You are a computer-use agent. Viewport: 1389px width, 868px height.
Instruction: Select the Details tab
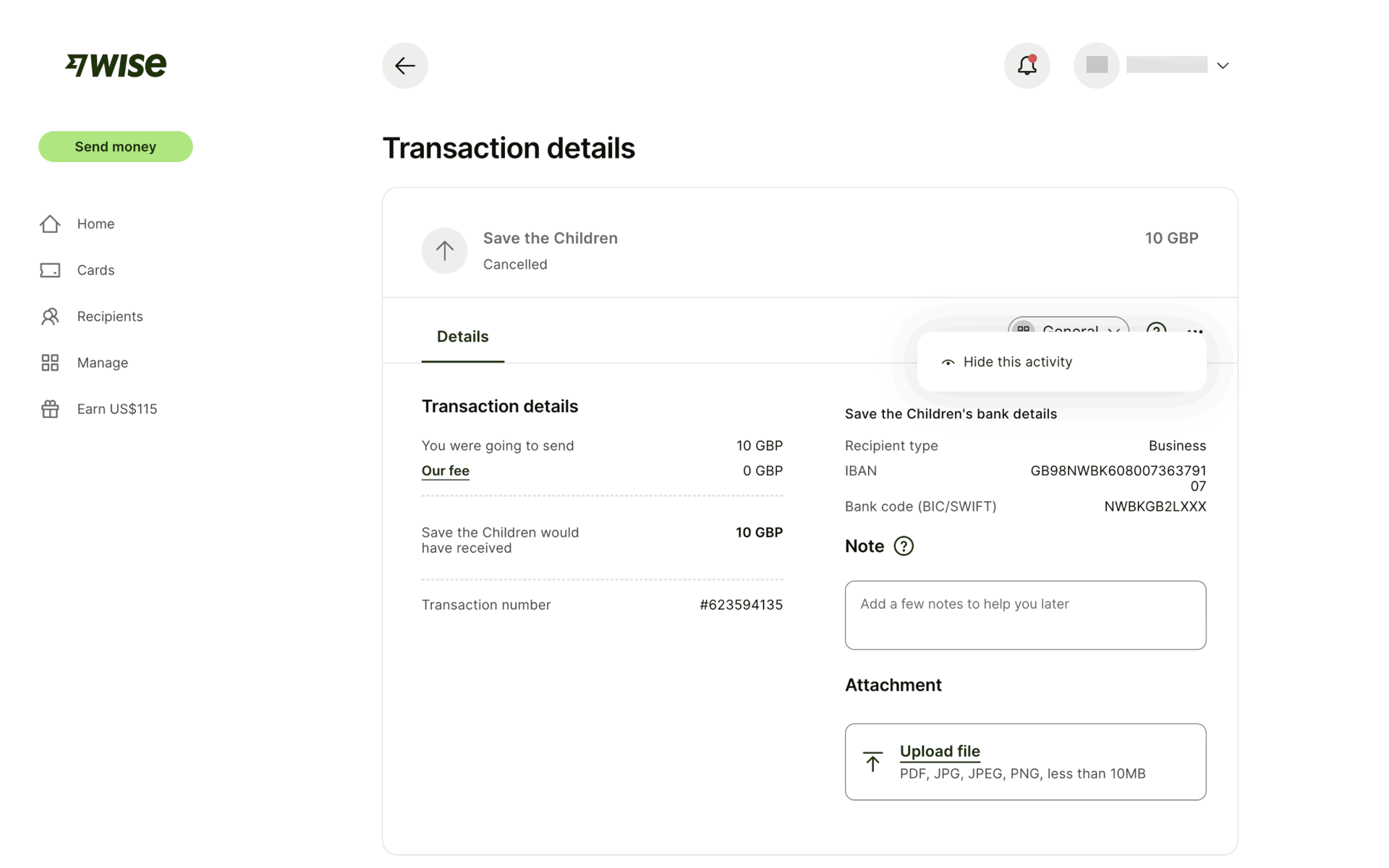point(463,336)
